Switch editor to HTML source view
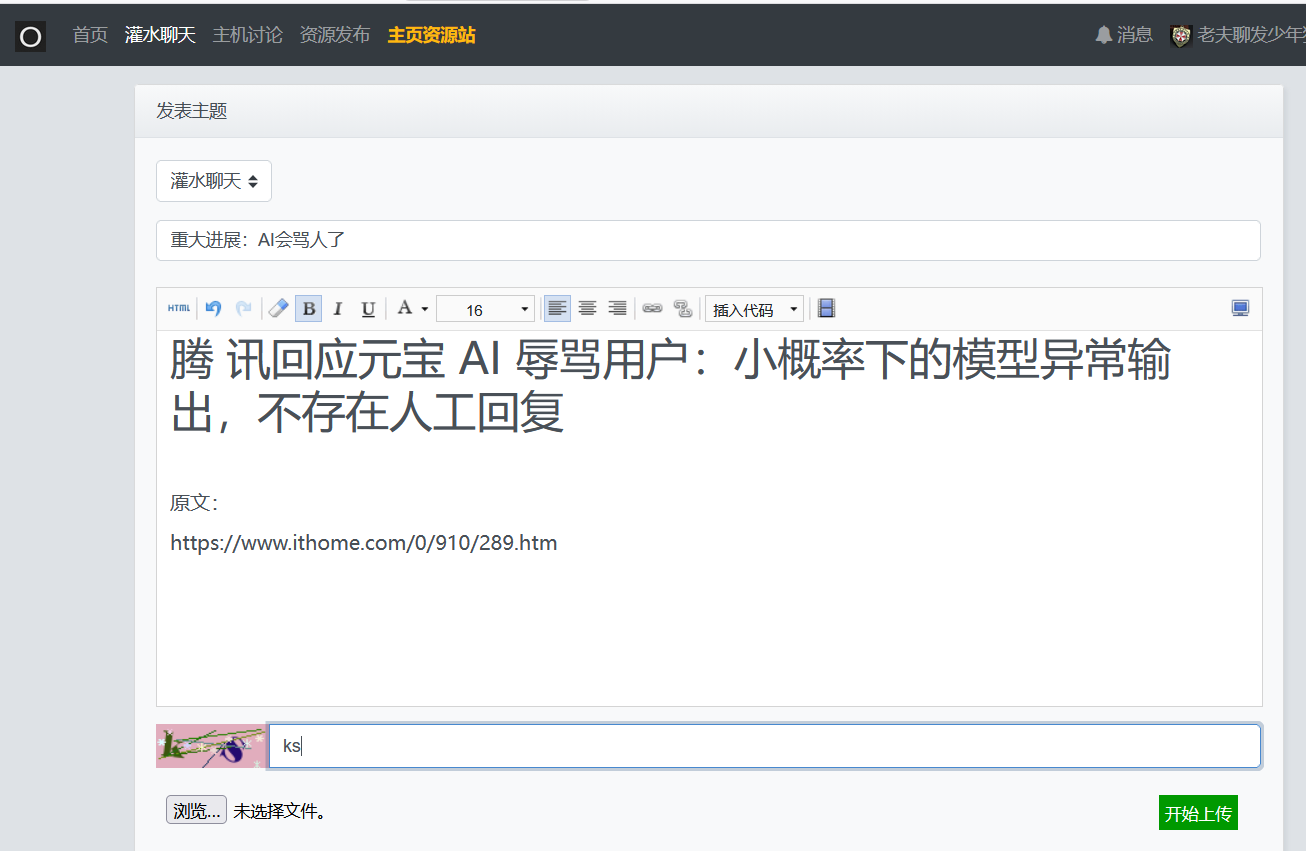Image resolution: width=1306 pixels, height=851 pixels. click(179, 309)
